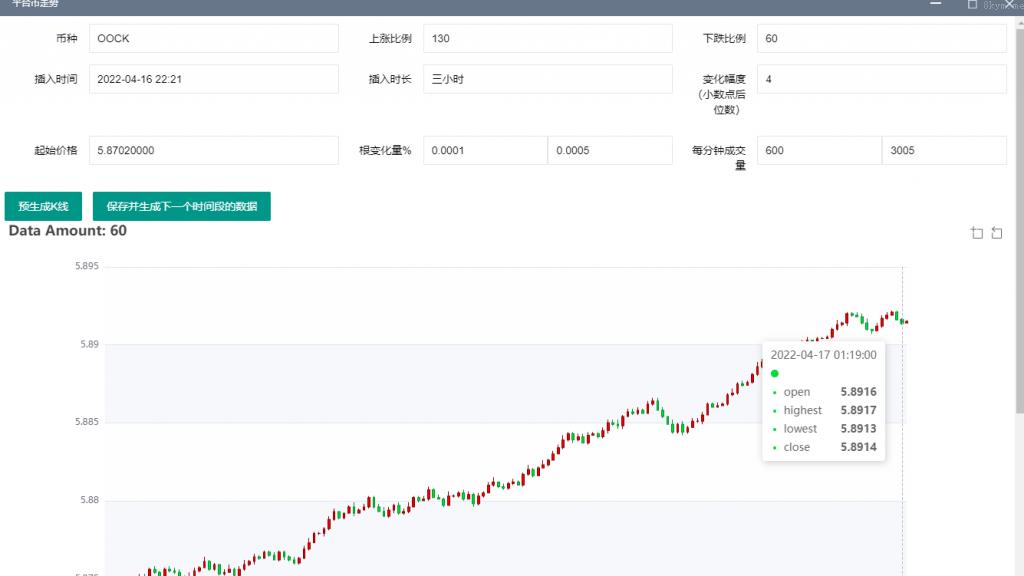
Task: Close the dialog with the X icon
Action: click(x=1009, y=4)
